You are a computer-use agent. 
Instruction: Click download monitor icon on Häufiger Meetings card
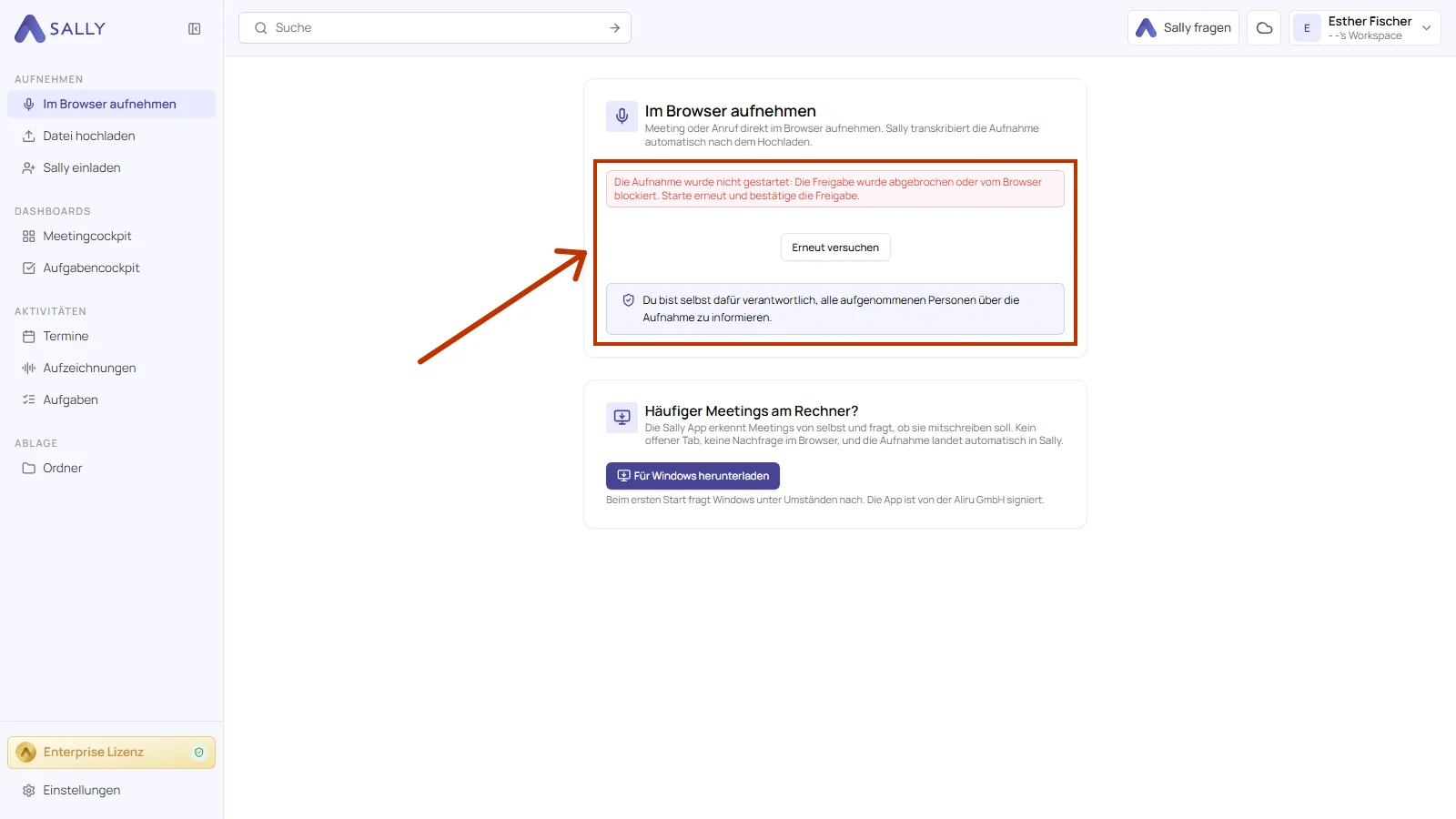(x=622, y=417)
